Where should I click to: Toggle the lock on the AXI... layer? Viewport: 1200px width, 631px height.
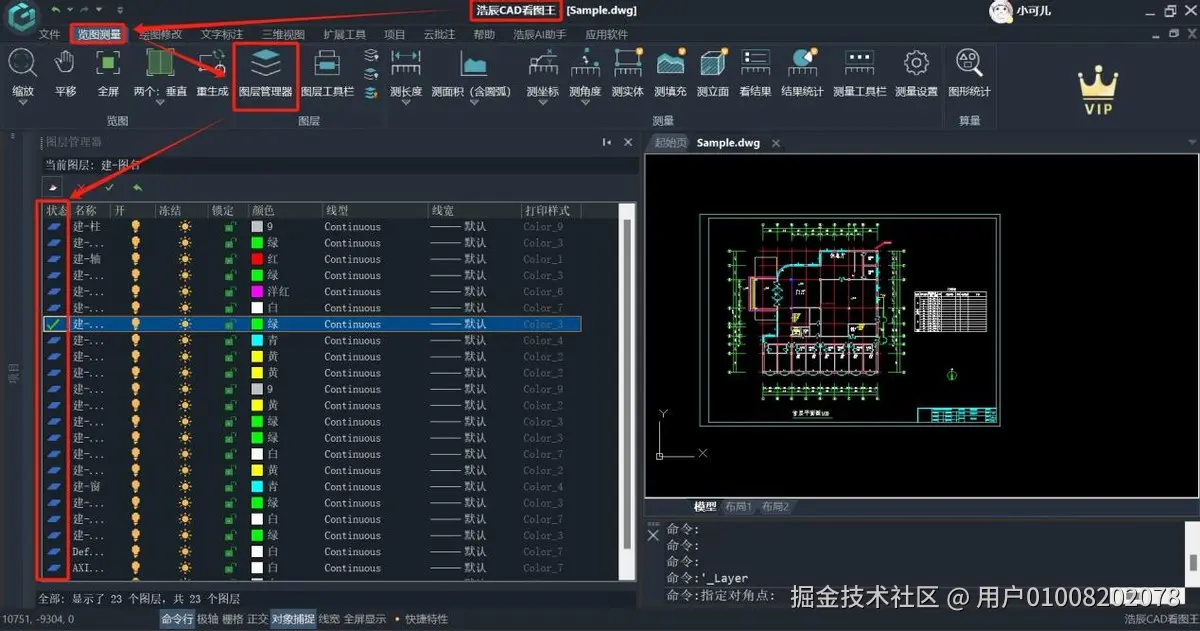229,568
